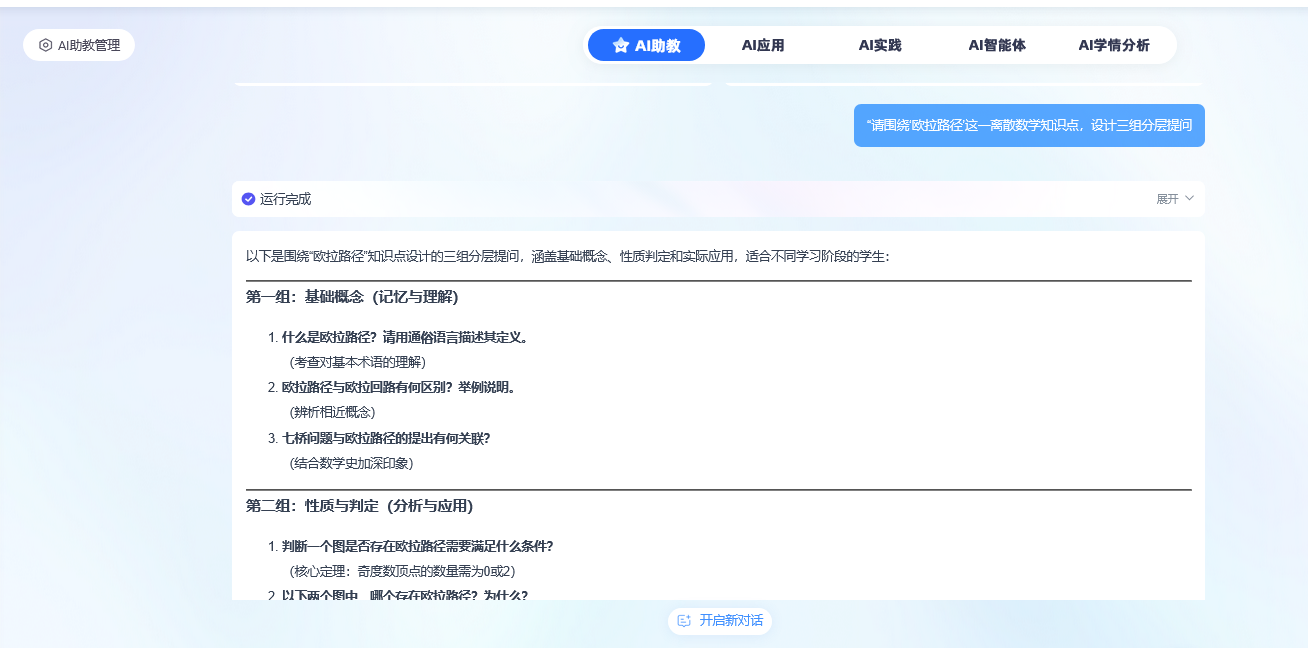Screen dimensions: 1308x648
Task: Click the 展开 label on the run status bar
Action: coord(1167,199)
